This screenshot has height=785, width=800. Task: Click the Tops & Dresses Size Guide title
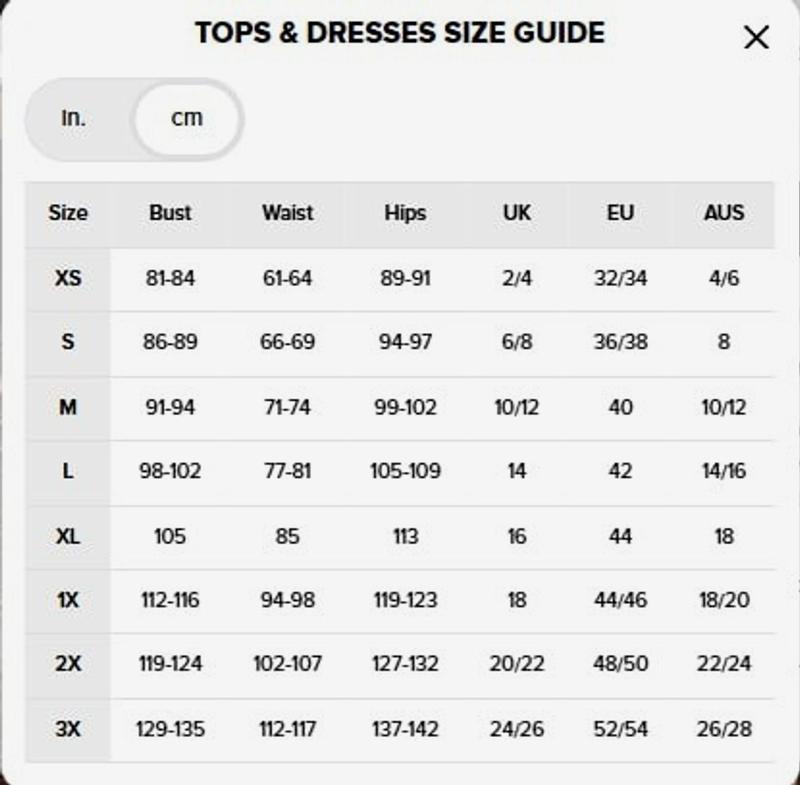coord(399,33)
